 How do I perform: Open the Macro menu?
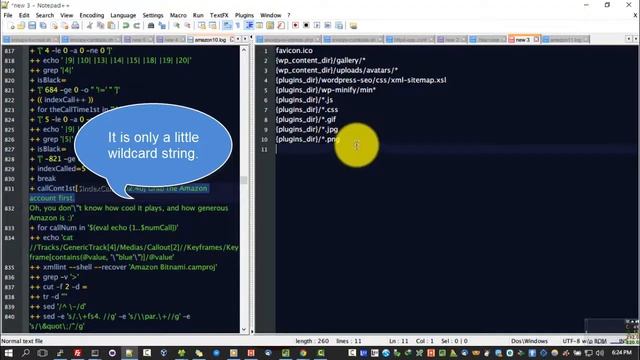(178, 15)
